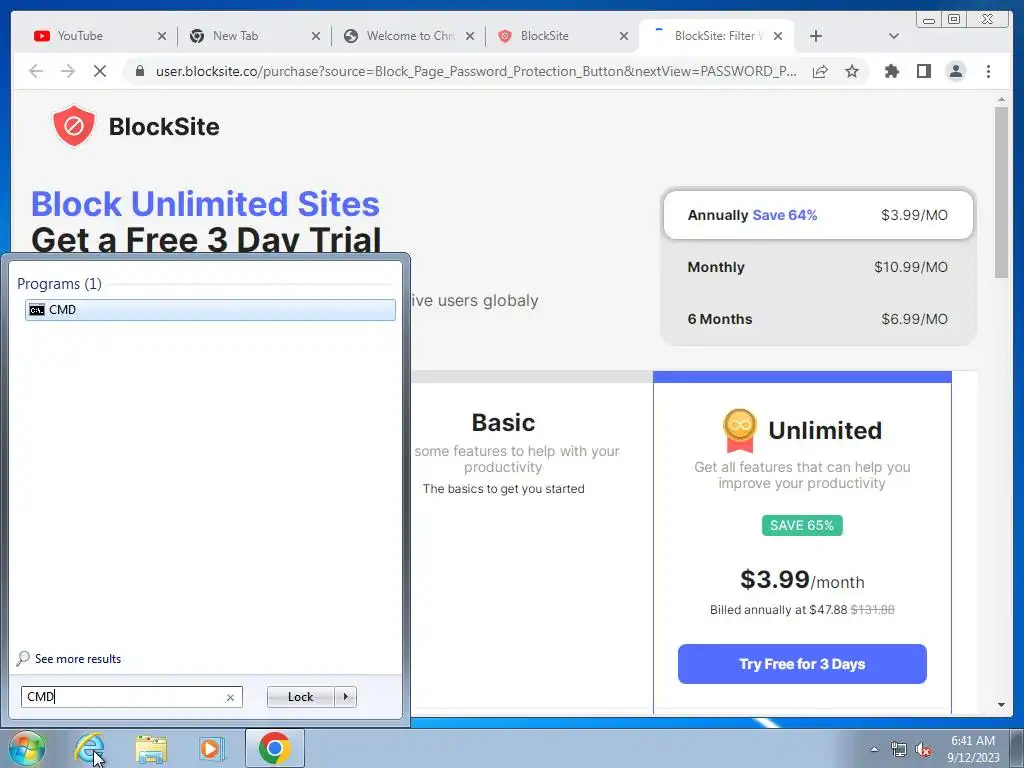
Task: Open Windows Media Player from taskbar
Action: pos(212,748)
